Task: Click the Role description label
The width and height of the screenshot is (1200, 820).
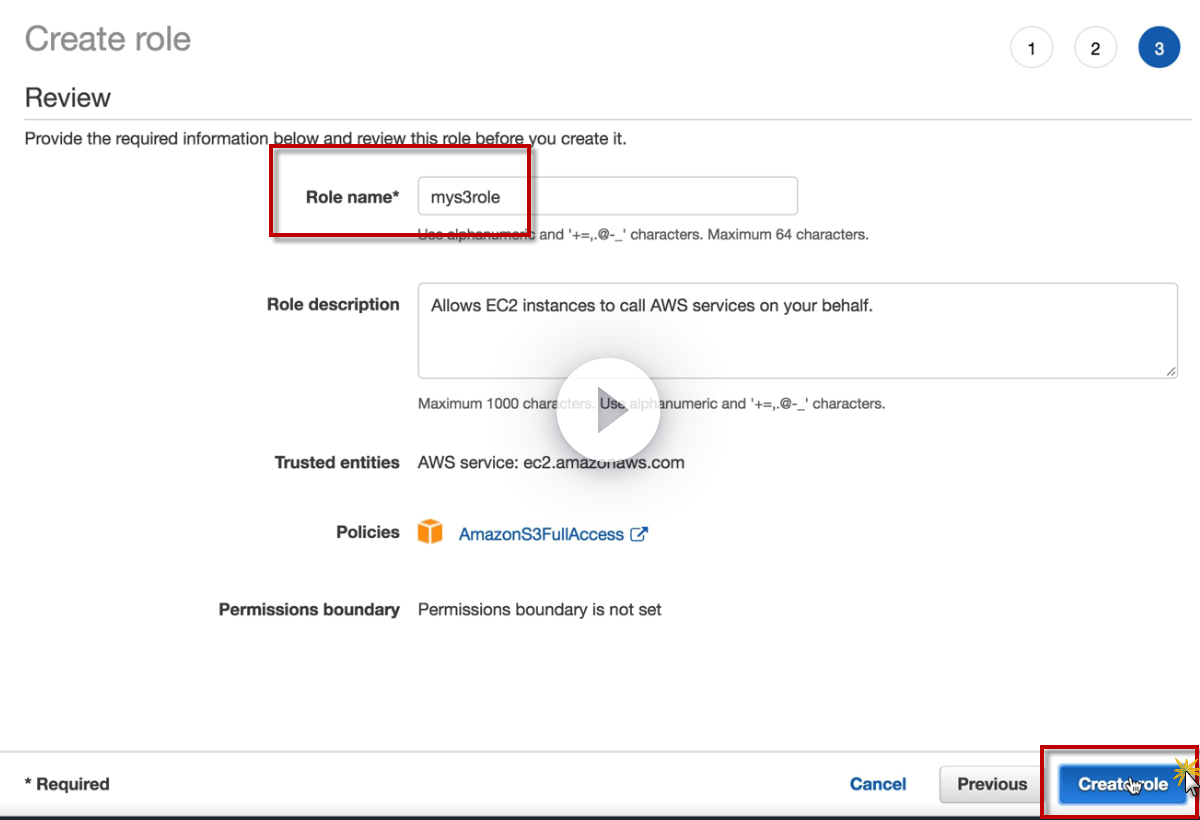Action: coord(333,304)
